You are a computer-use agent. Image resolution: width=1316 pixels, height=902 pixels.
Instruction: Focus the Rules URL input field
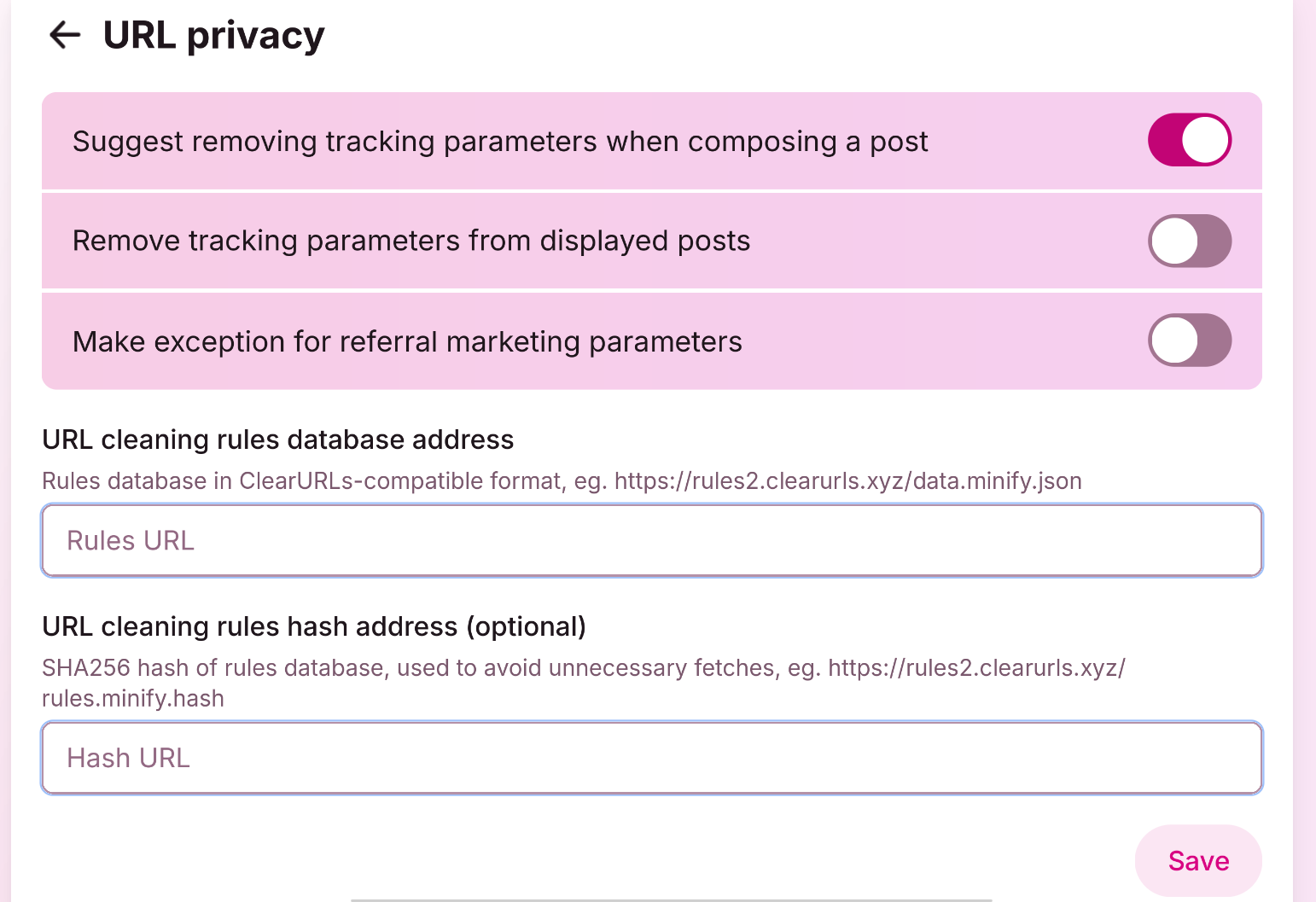(x=652, y=540)
